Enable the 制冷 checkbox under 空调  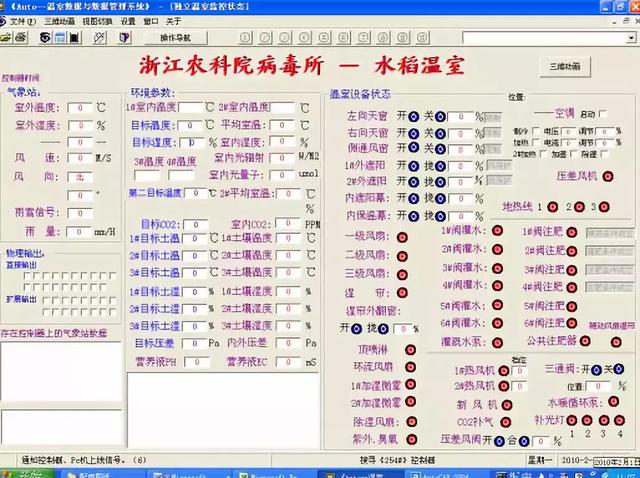click(x=535, y=130)
